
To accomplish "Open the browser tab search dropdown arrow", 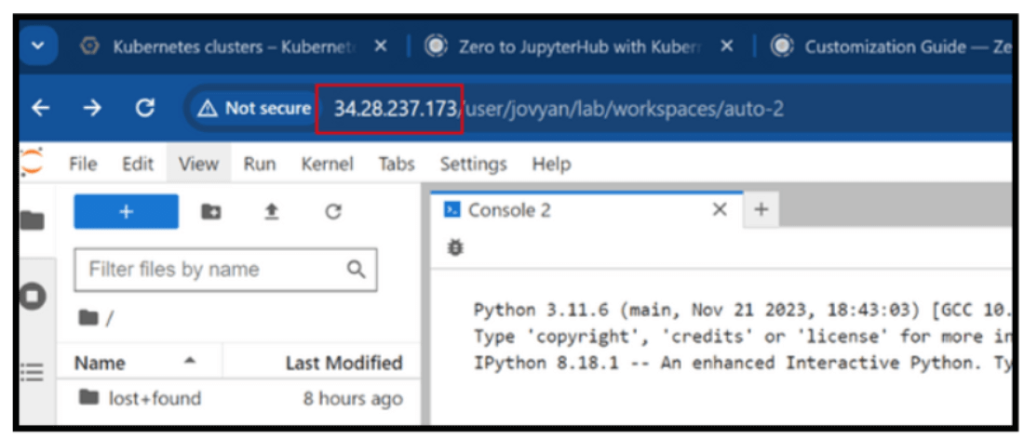I will click(38, 46).
